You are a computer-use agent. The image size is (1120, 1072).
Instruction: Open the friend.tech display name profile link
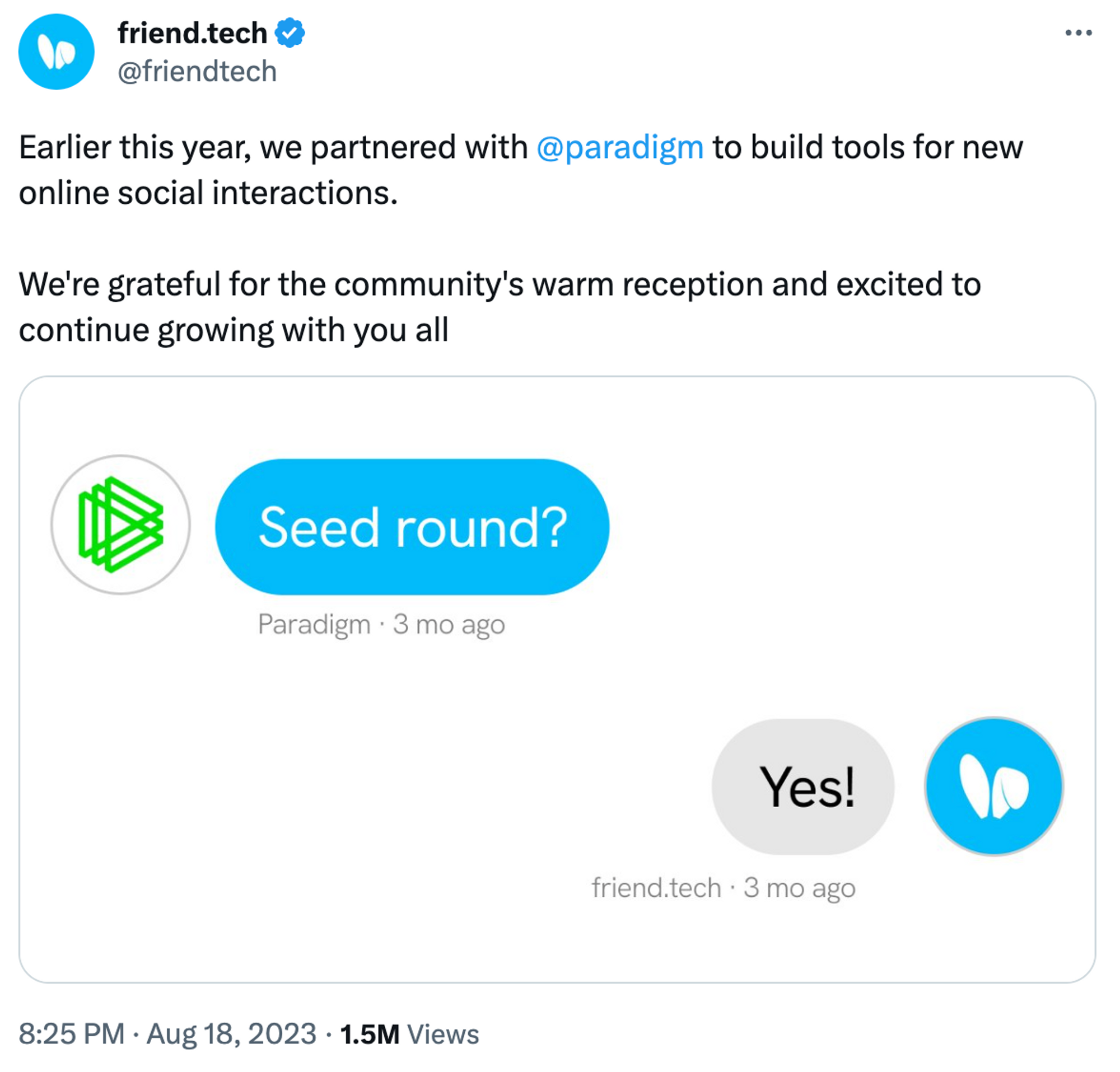coord(192,33)
